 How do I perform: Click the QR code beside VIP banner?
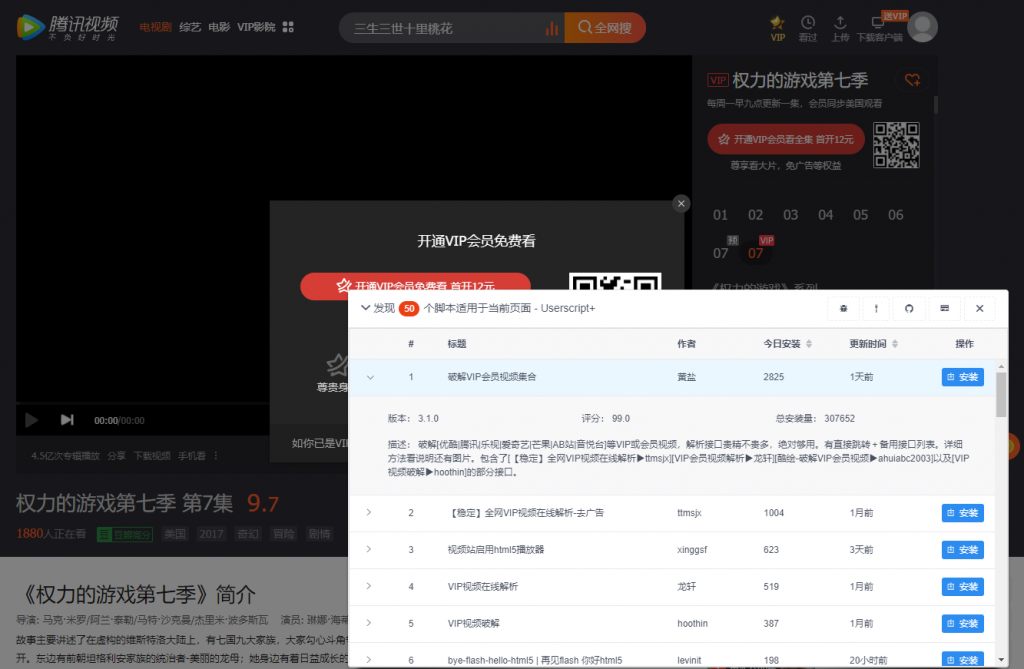[896, 145]
